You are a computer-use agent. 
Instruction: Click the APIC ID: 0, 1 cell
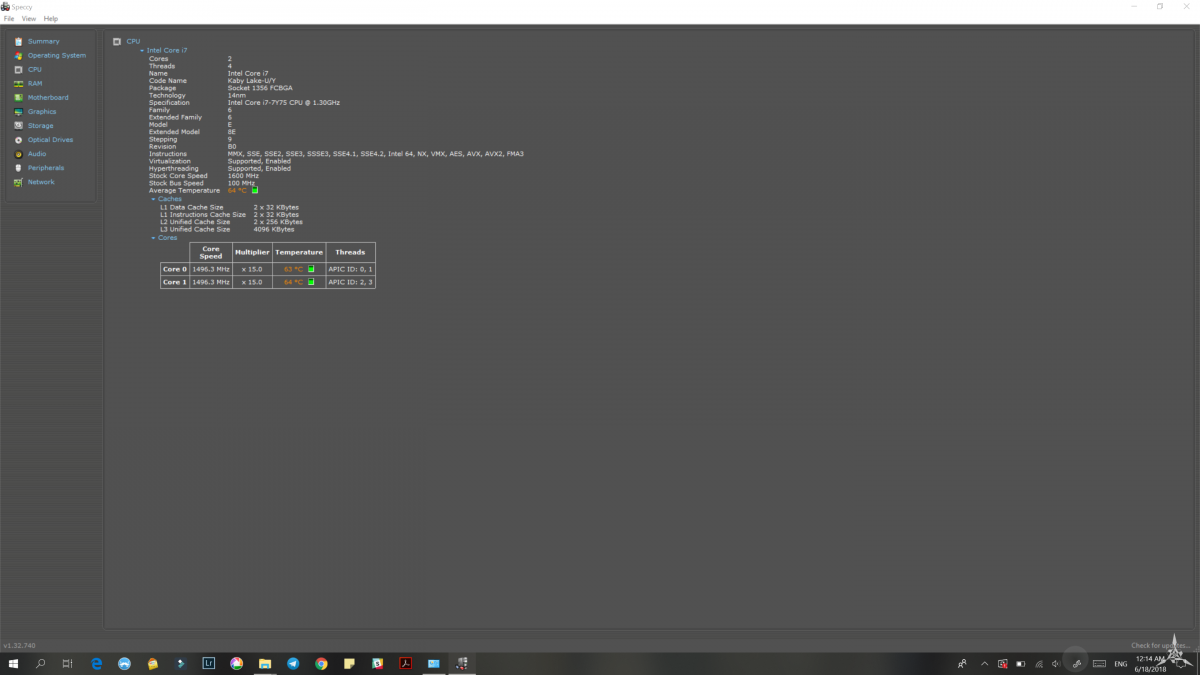(x=350, y=269)
